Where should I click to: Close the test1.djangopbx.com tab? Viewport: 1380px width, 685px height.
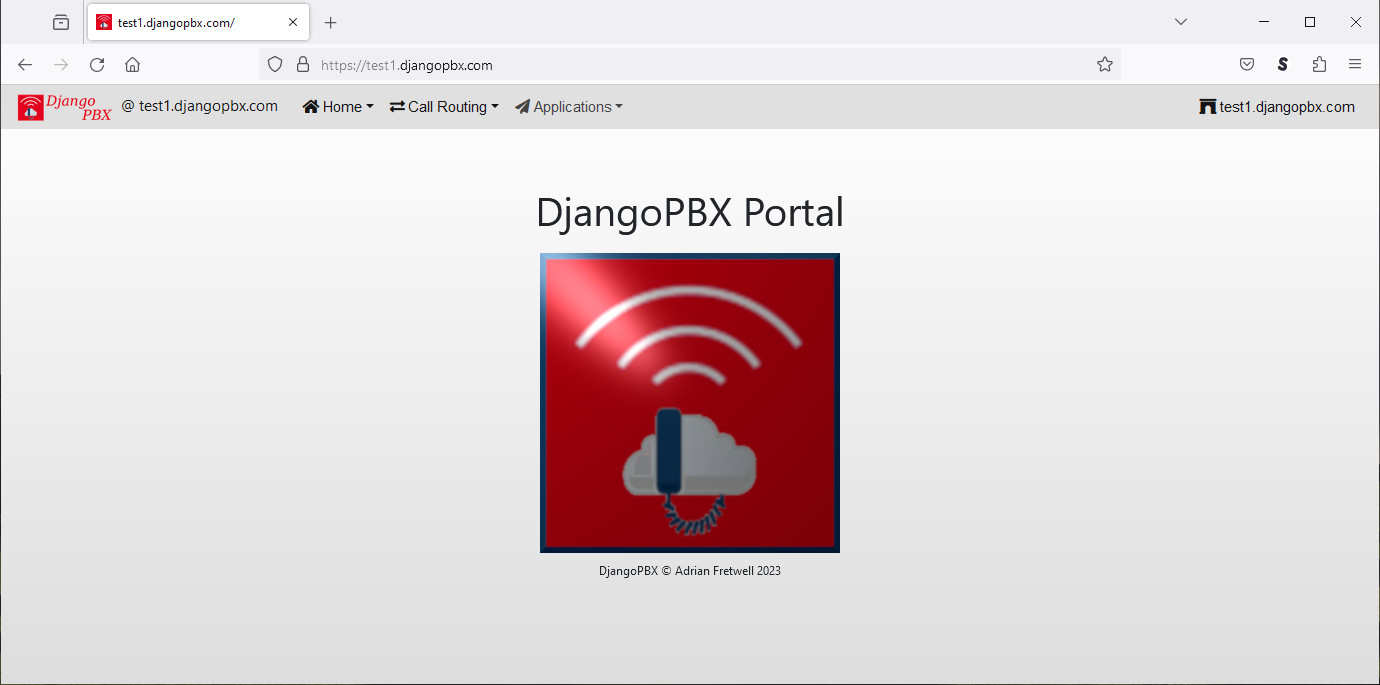coord(293,22)
